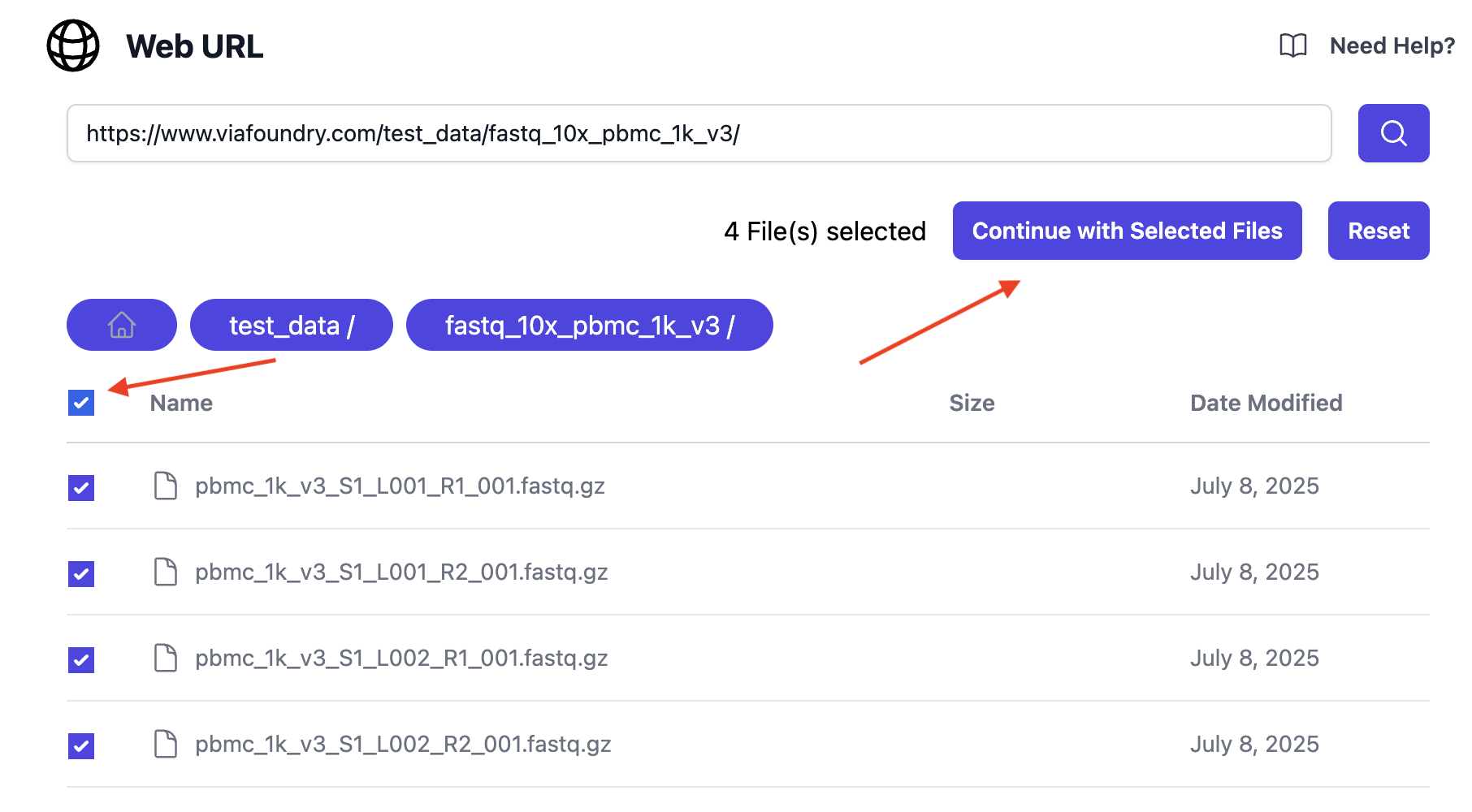Uncheck pbmc_1k_v3_S1_L001_R1_001.fastq.gz checkbox
Image resolution: width=1472 pixels, height=812 pixels.
(81, 488)
